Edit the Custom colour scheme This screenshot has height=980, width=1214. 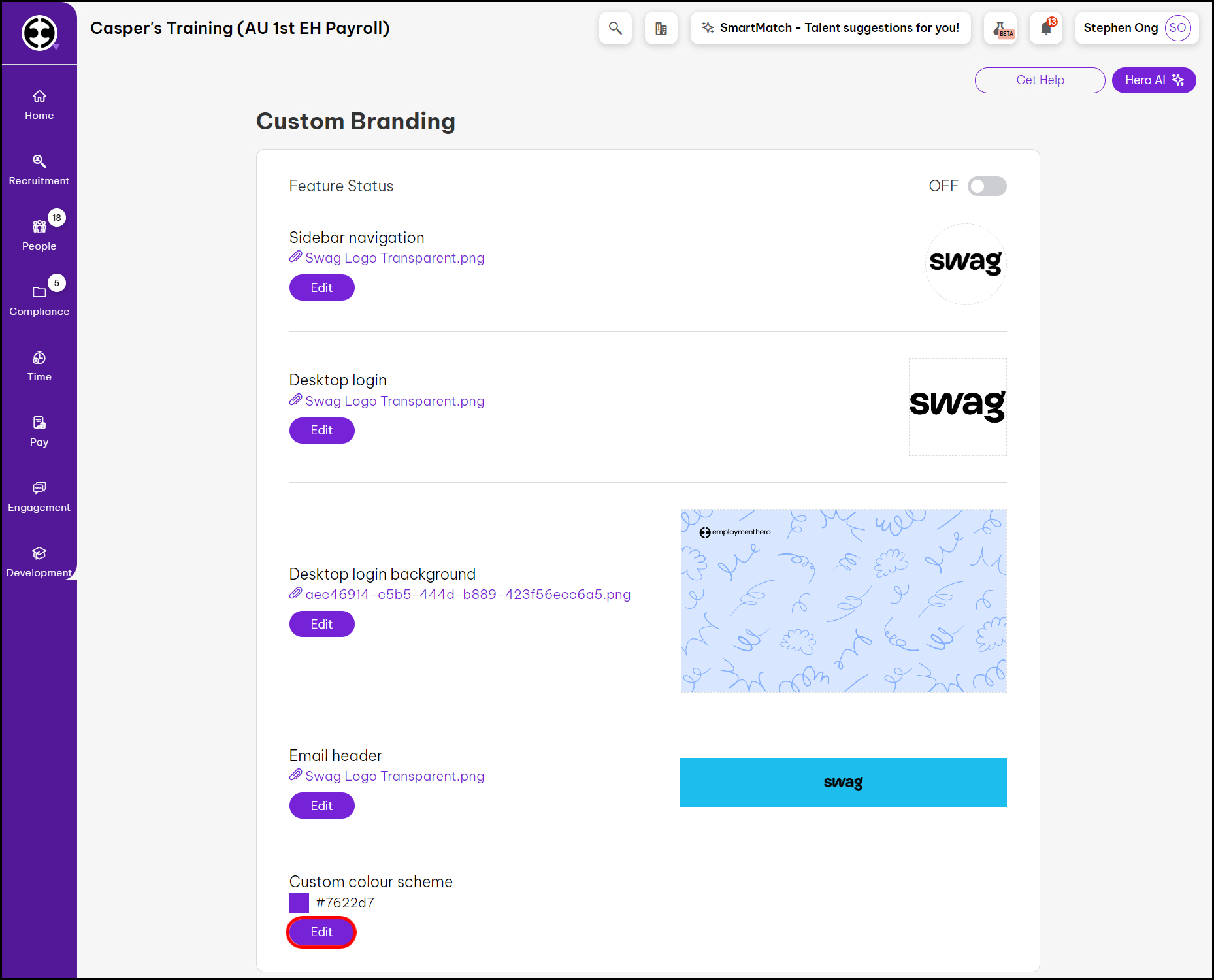(x=321, y=932)
